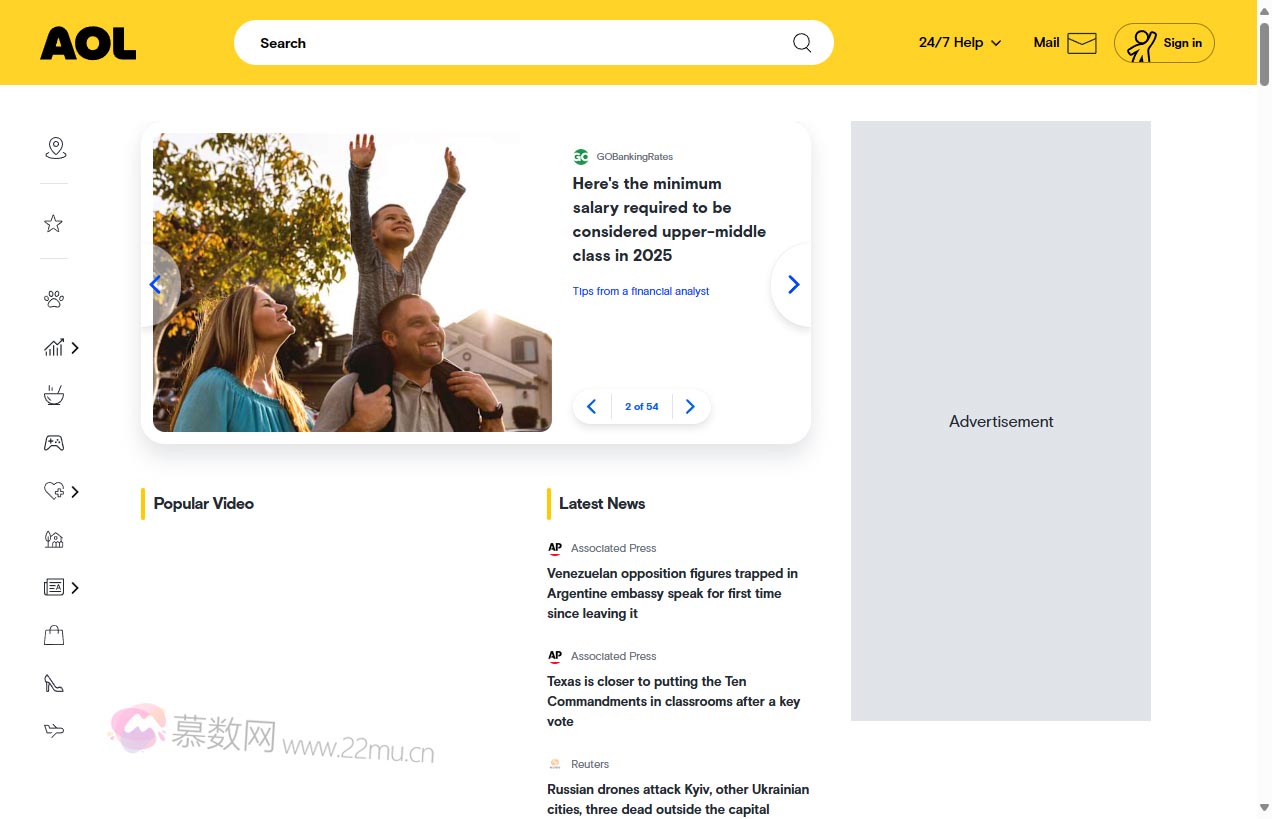The width and height of the screenshot is (1272, 819).
Task: Click the shopping bag icon in sidebar
Action: click(x=54, y=635)
